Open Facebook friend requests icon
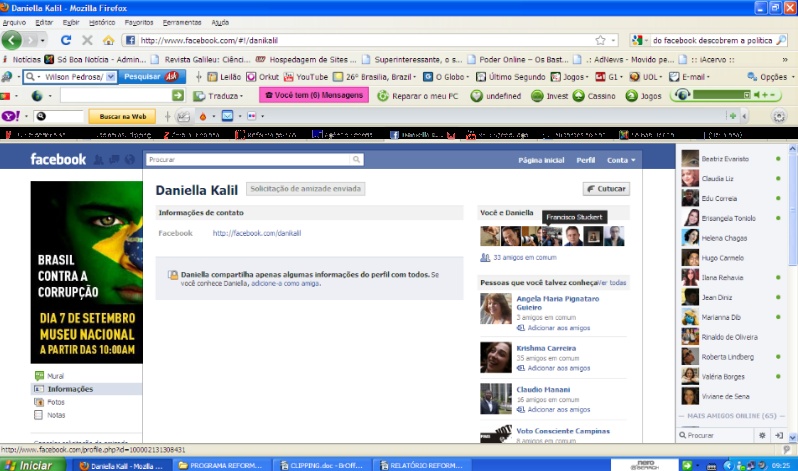Viewport: 798px width, 471px height. (x=98, y=160)
